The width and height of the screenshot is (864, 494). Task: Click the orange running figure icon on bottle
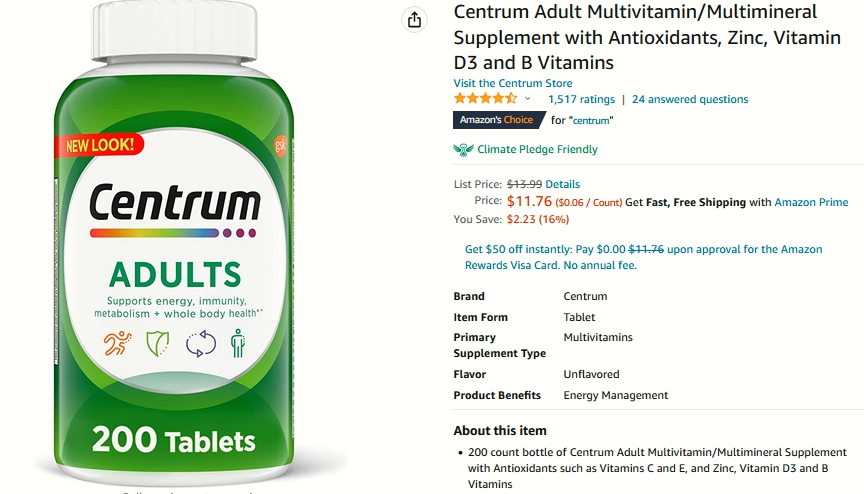(x=117, y=343)
